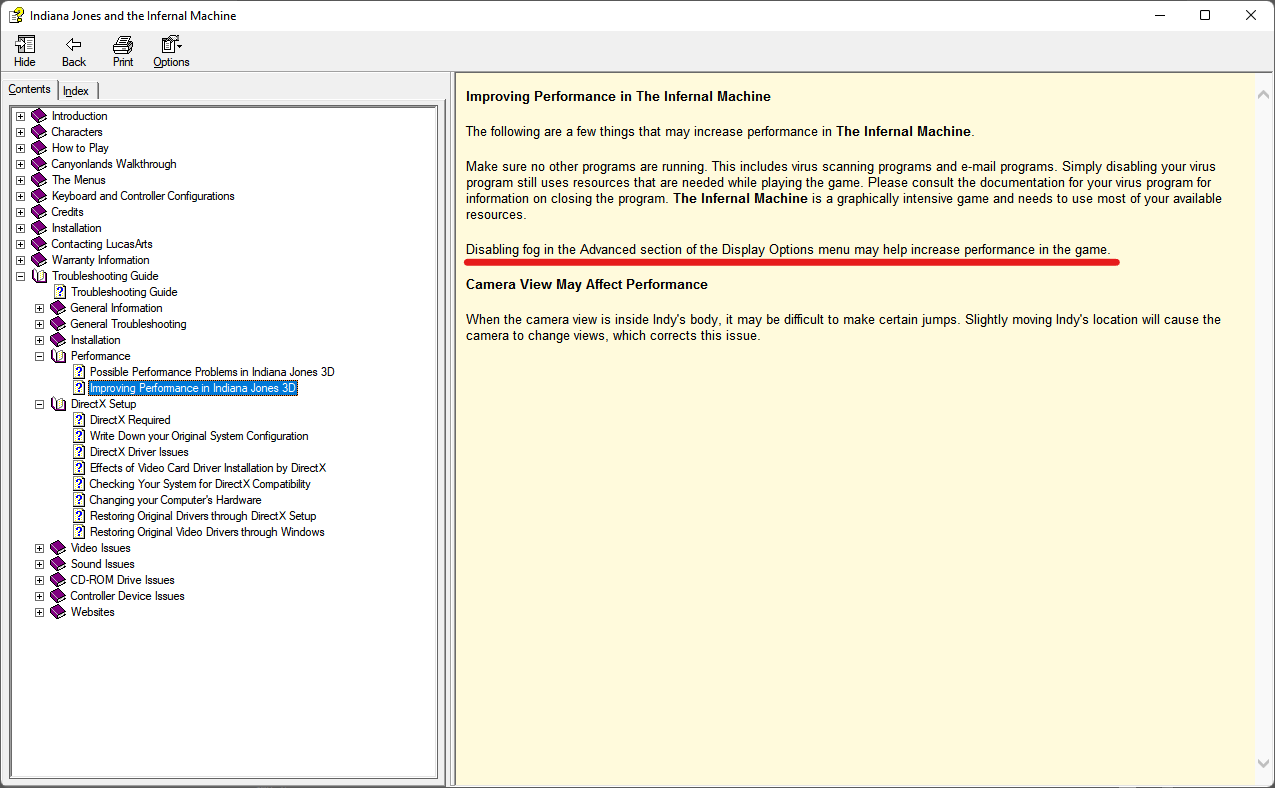Click the Improving Performance in The Infernal Machine heading
The width and height of the screenshot is (1275, 788).
pos(618,97)
